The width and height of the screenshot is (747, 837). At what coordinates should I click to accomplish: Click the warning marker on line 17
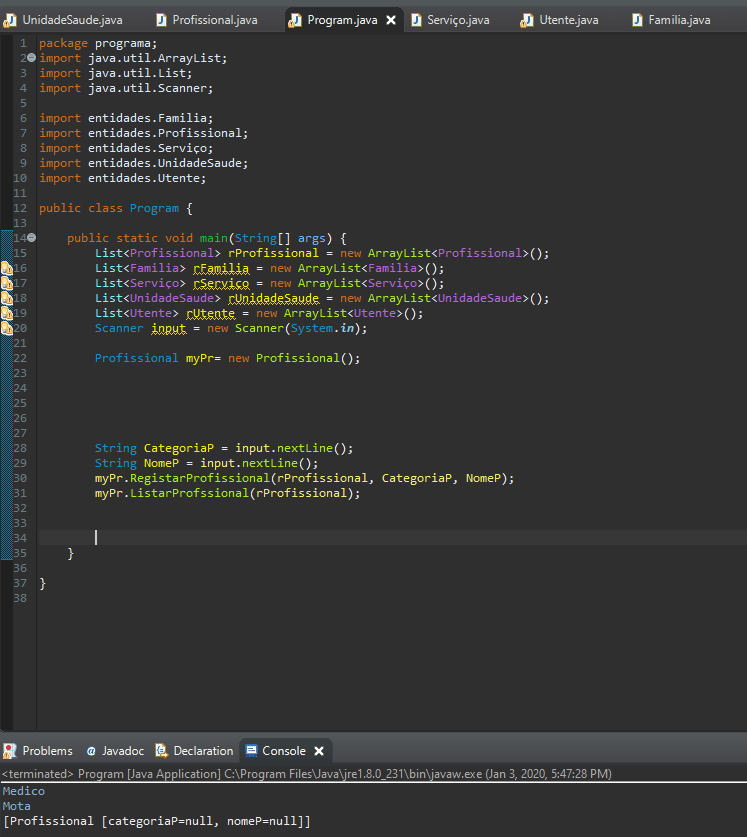click(x=6, y=283)
